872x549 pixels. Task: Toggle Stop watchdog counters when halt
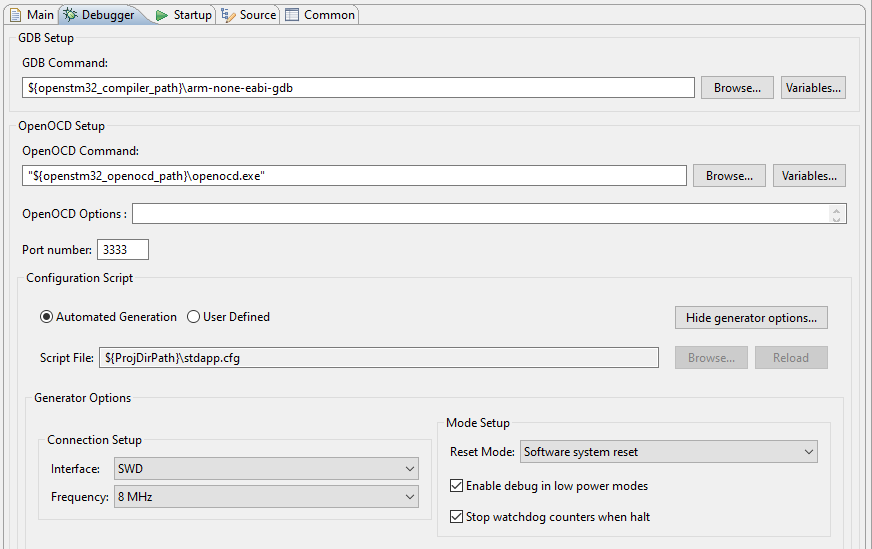[x=457, y=517]
